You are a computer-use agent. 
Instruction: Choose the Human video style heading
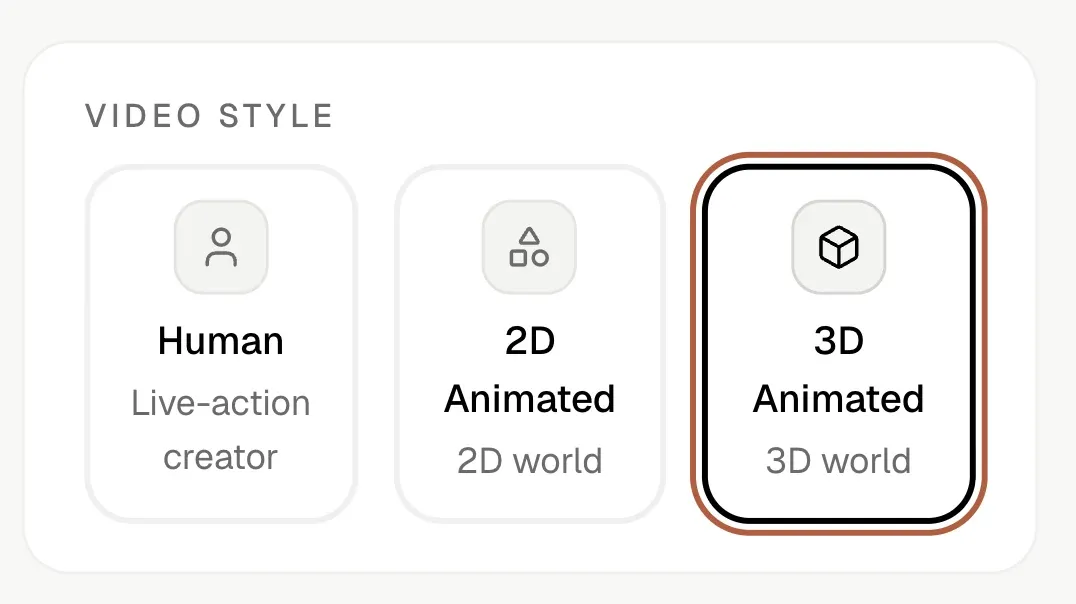221,340
